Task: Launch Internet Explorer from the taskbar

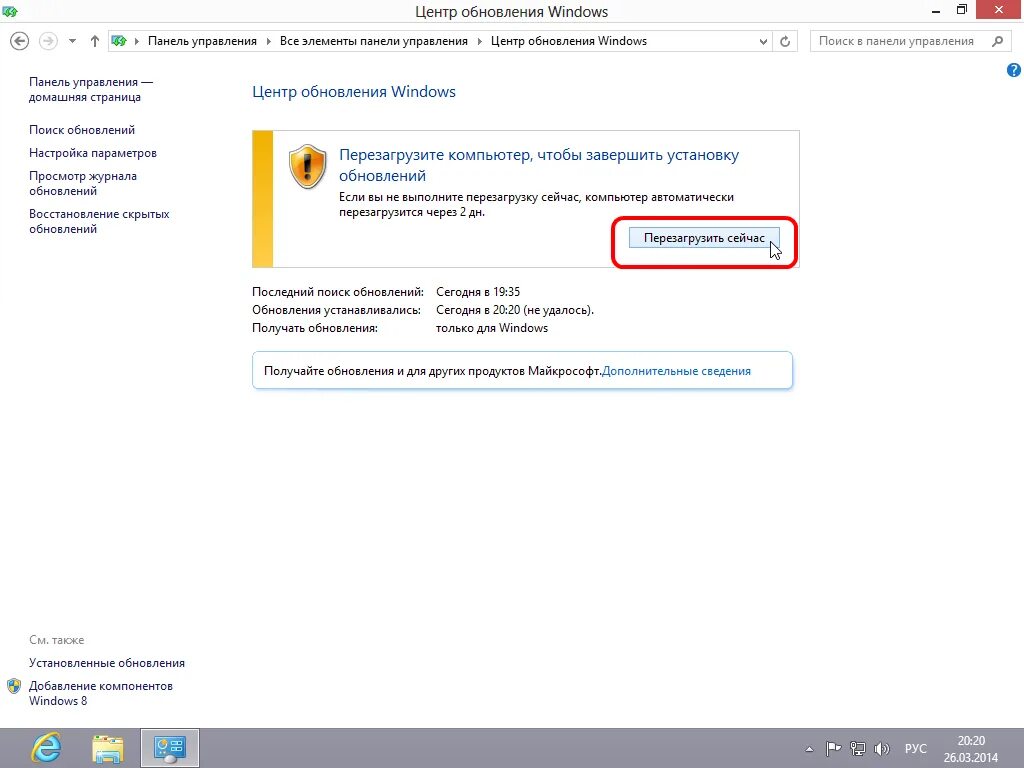Action: point(46,748)
